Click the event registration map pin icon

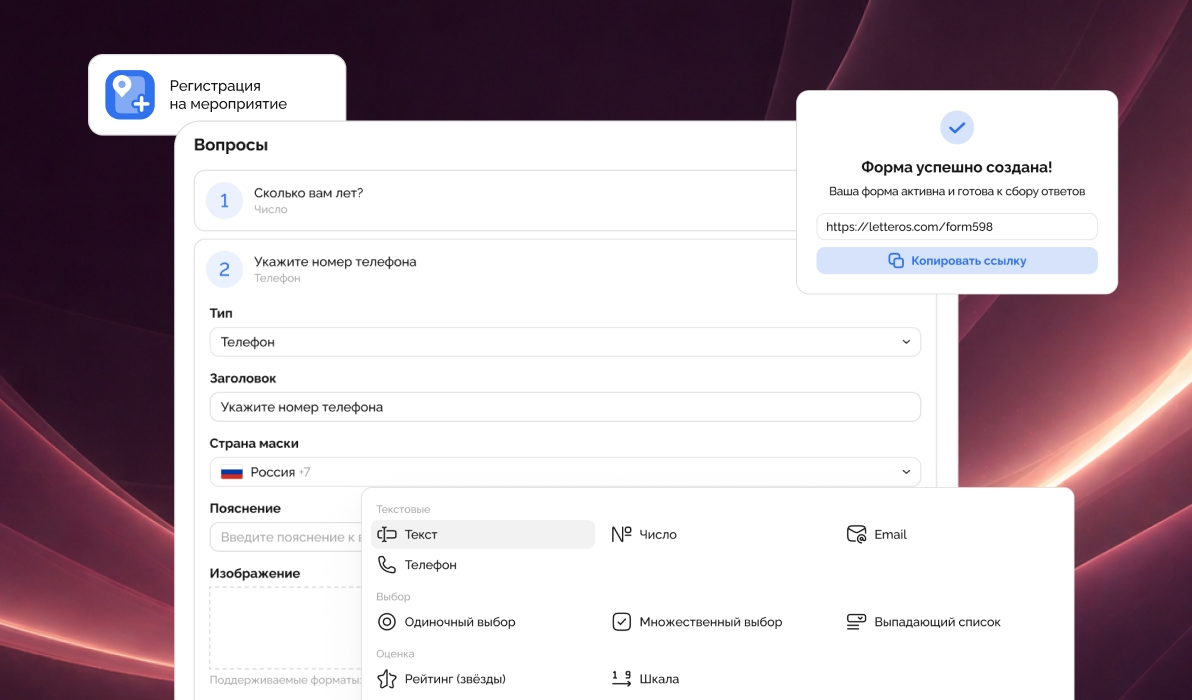click(130, 95)
